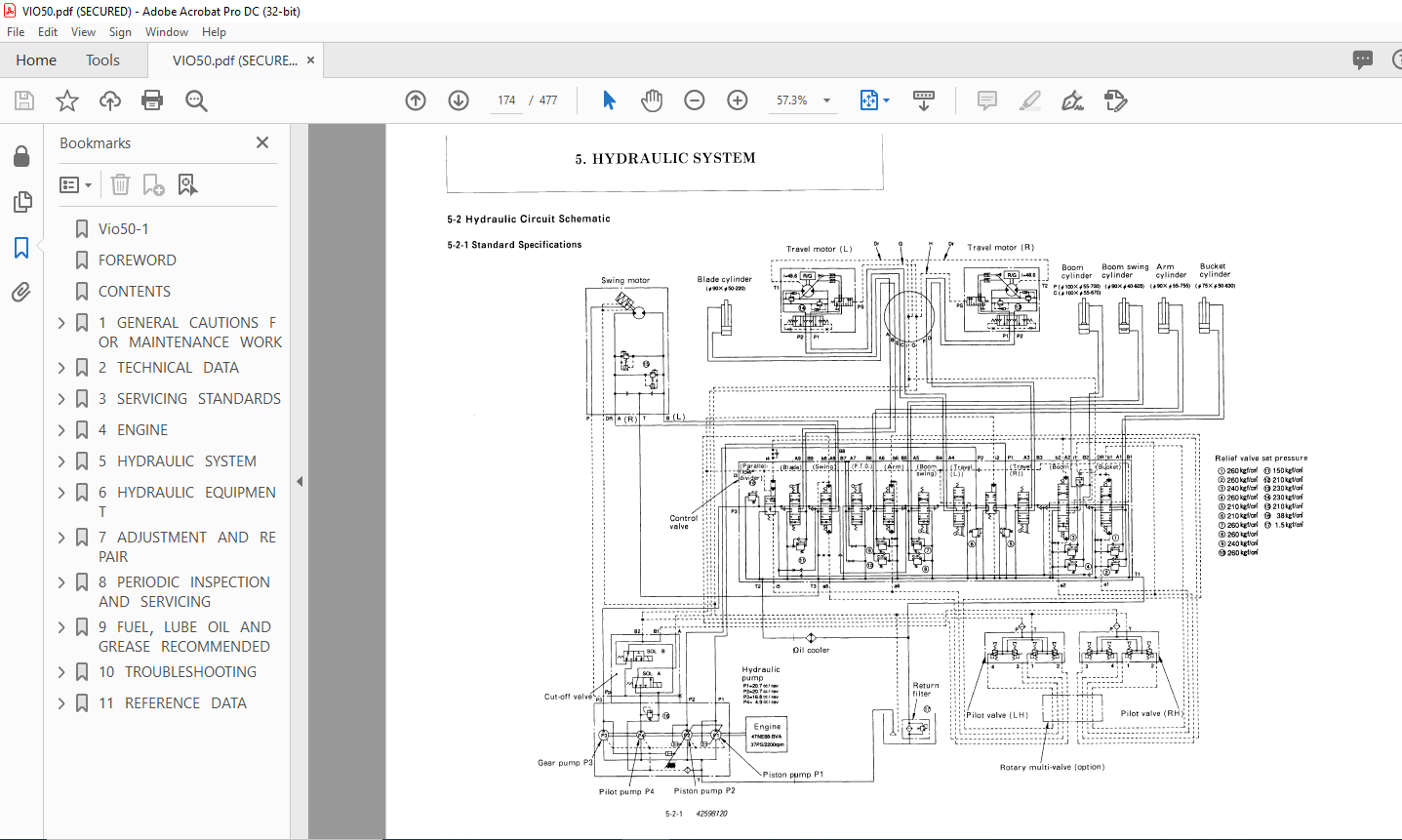The height and width of the screenshot is (840, 1402).
Task: Expand the 3 Servicing Standards bookmark
Action: (x=61, y=399)
